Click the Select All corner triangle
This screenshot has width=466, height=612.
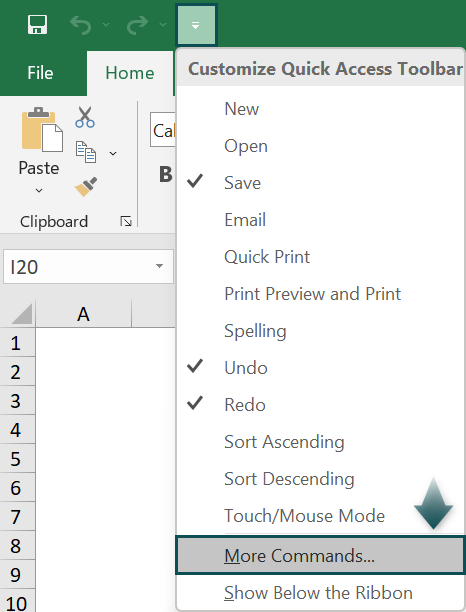[x=22, y=314]
